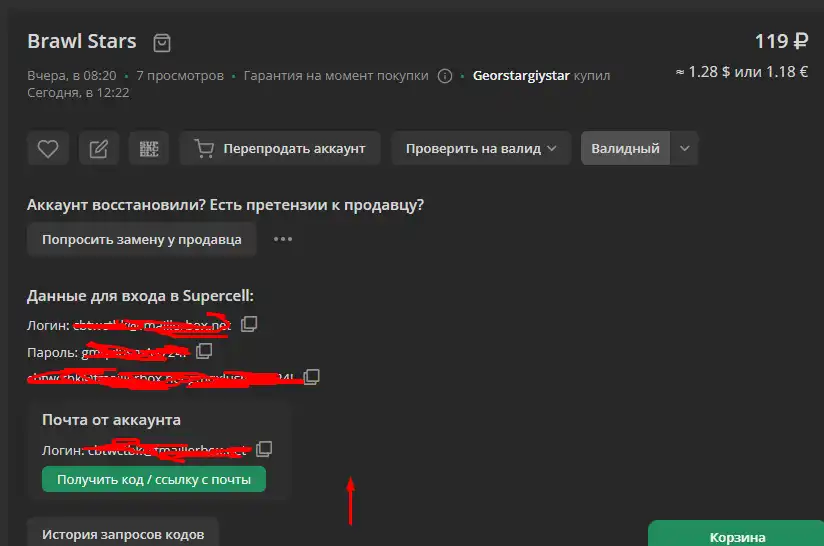Copy the Supercell login with copy icon
Image resolution: width=824 pixels, height=546 pixels.
249,324
